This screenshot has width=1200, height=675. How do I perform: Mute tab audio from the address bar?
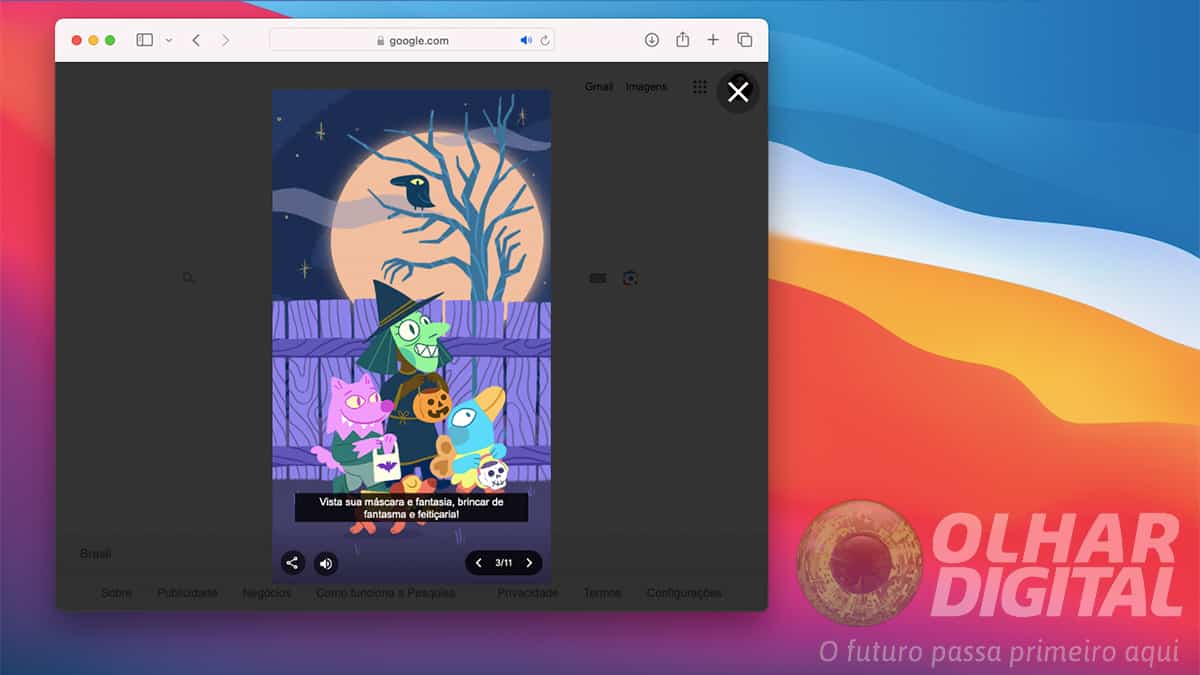pyautogui.click(x=526, y=40)
